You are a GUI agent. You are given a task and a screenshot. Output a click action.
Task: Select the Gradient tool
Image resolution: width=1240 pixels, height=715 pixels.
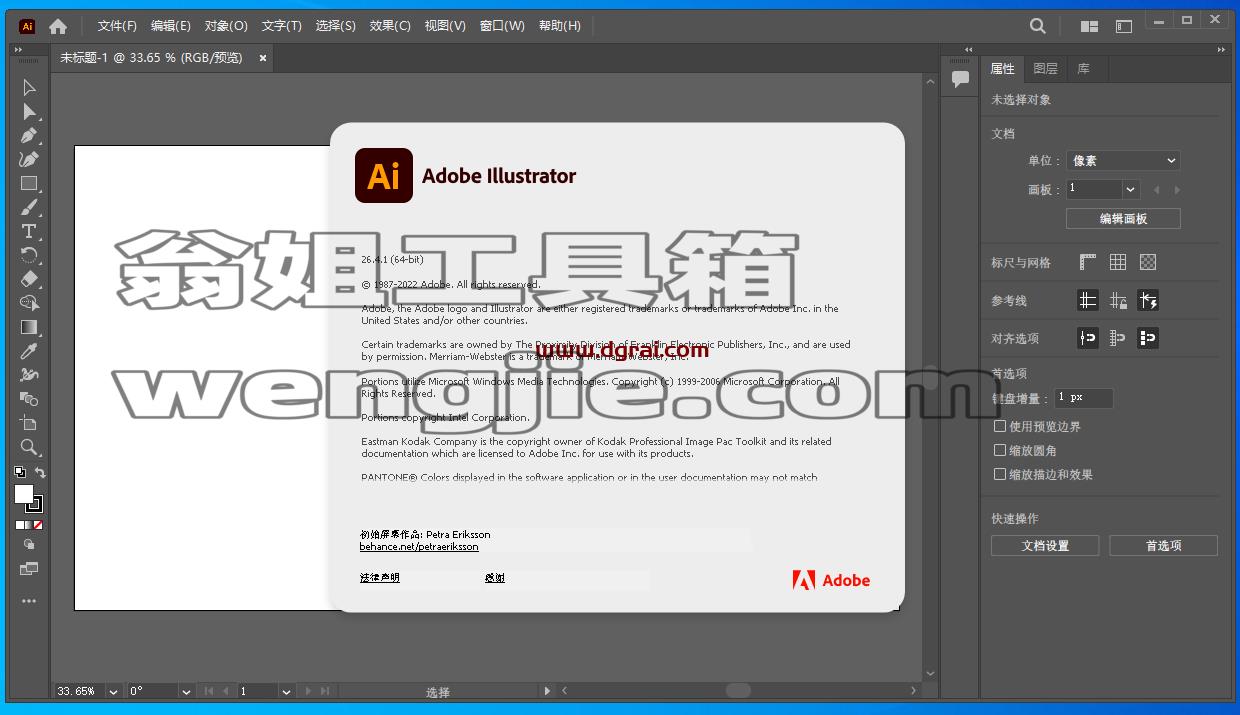(29, 327)
